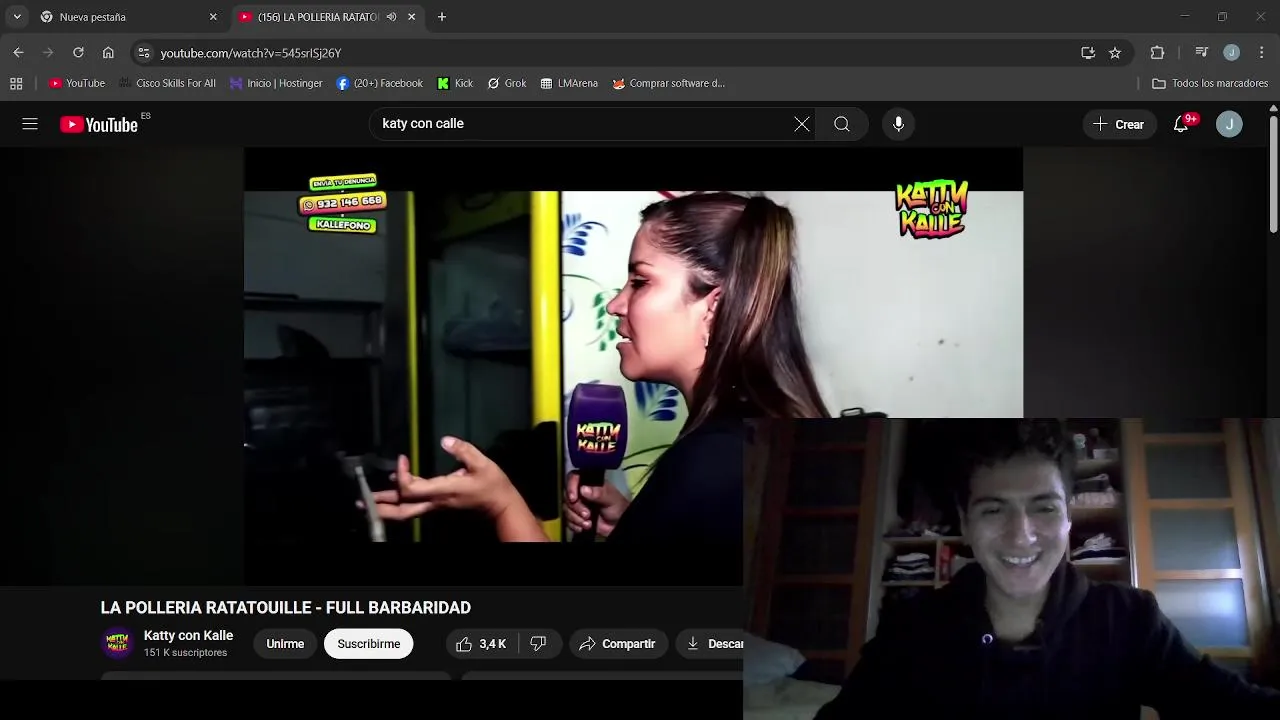Screen dimensions: 1280x720
Task: Install or cast icon in address bar
Action: point(1088,53)
